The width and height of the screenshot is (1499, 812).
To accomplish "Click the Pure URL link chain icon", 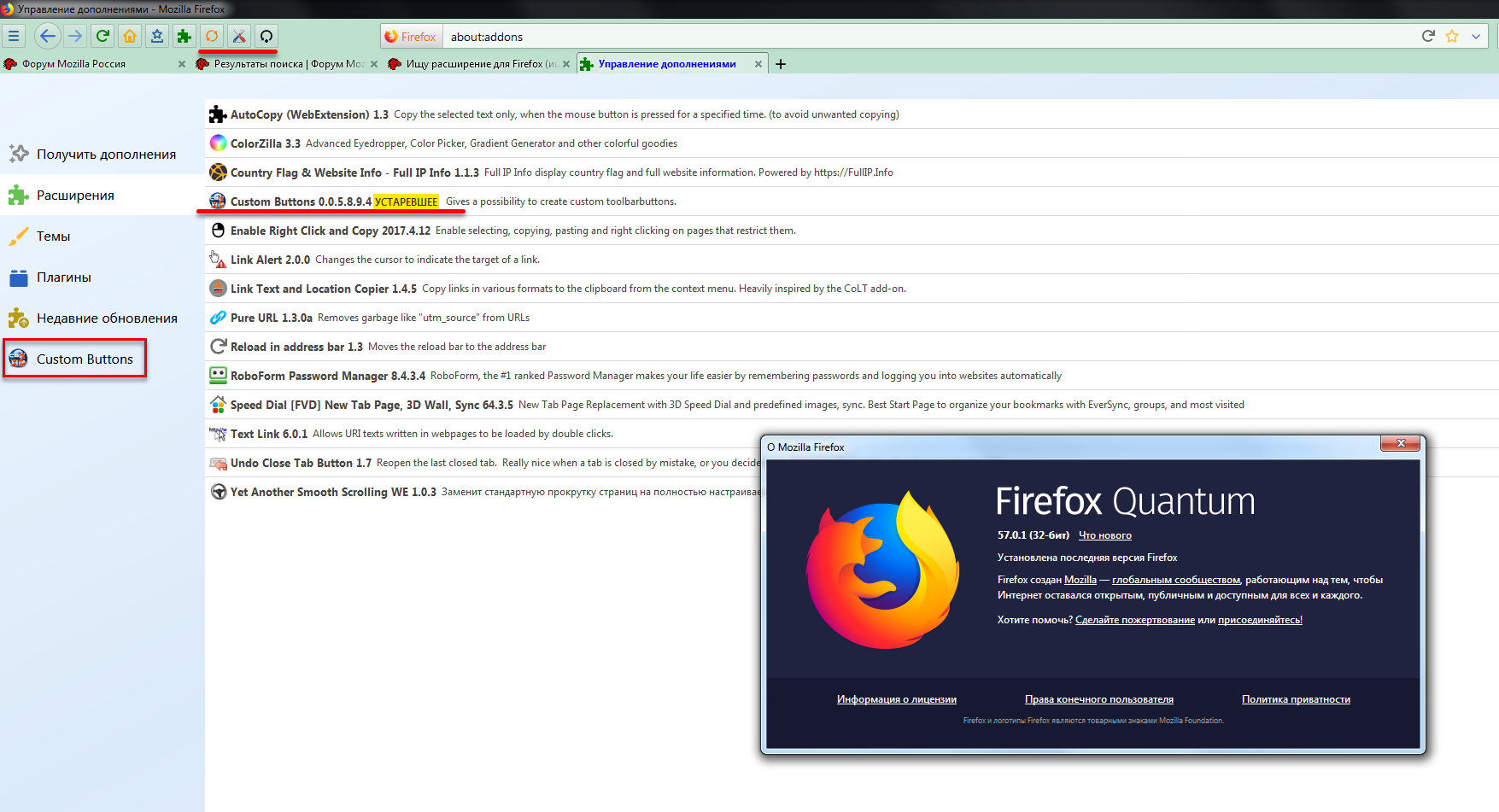I will tap(218, 318).
